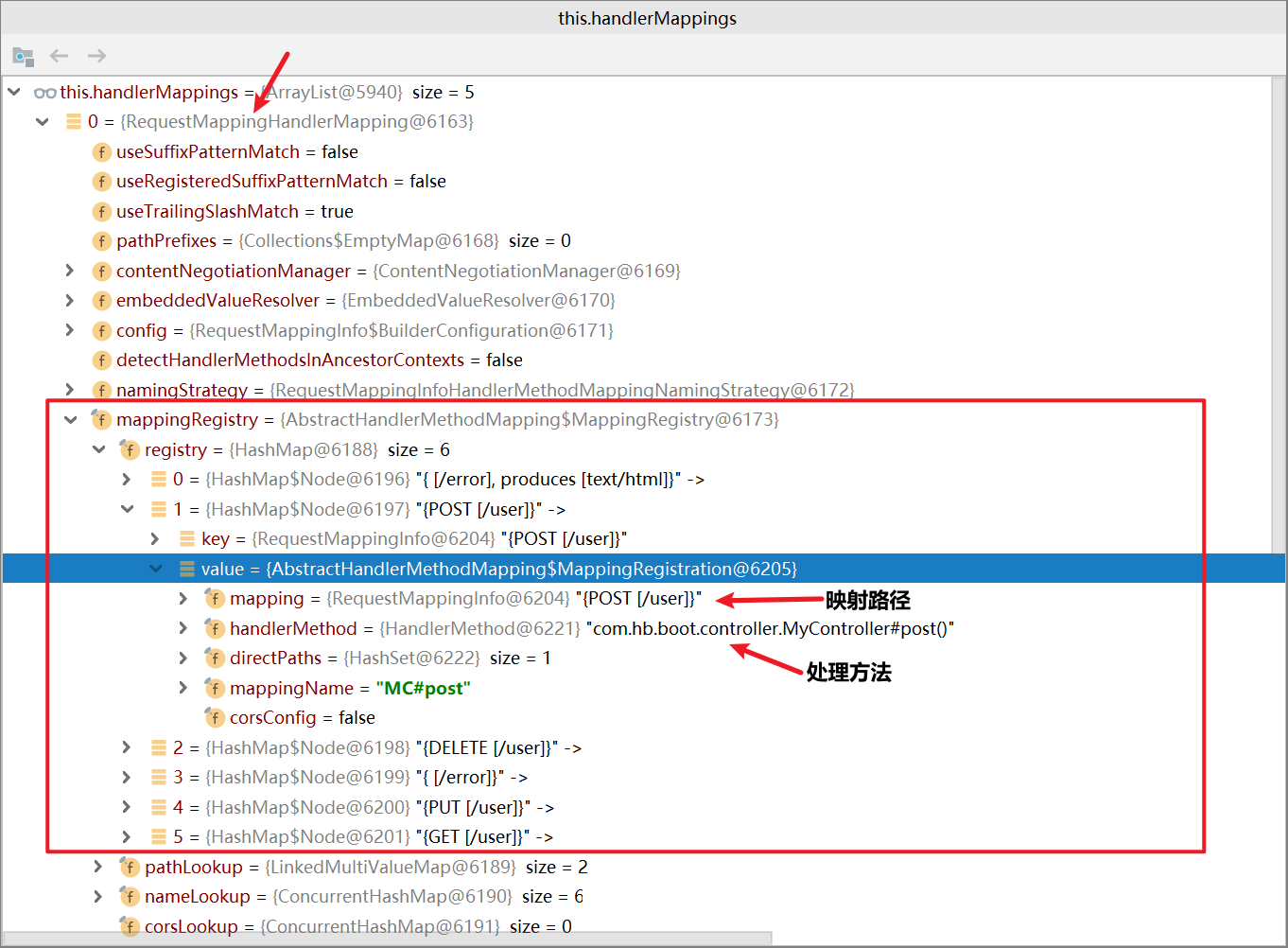Screen dimensions: 1288x948
Task: Click the field icon of mappingName
Action: 215,688
